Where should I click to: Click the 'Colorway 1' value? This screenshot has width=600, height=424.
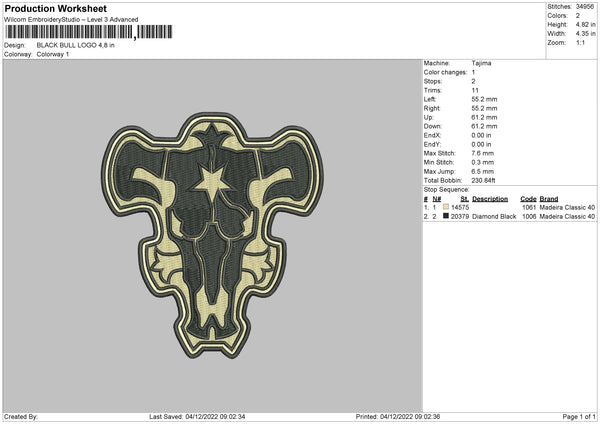[x=53, y=54]
